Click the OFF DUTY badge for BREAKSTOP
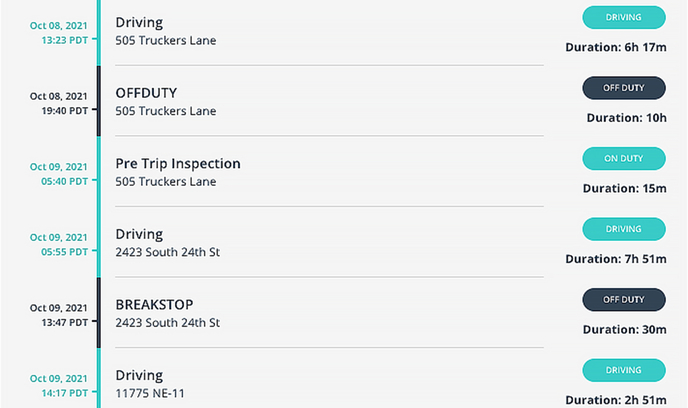This screenshot has height=408, width=688. (624, 300)
